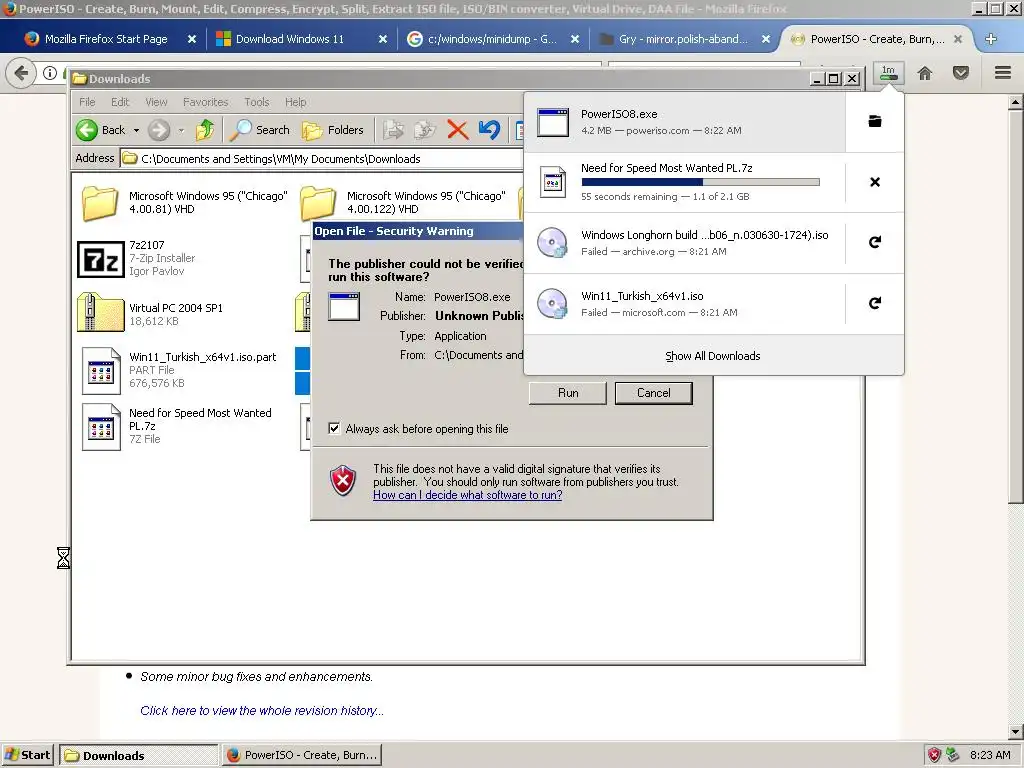Image resolution: width=1024 pixels, height=768 pixels.
Task: Open the whole revision history link
Action: [262, 711]
